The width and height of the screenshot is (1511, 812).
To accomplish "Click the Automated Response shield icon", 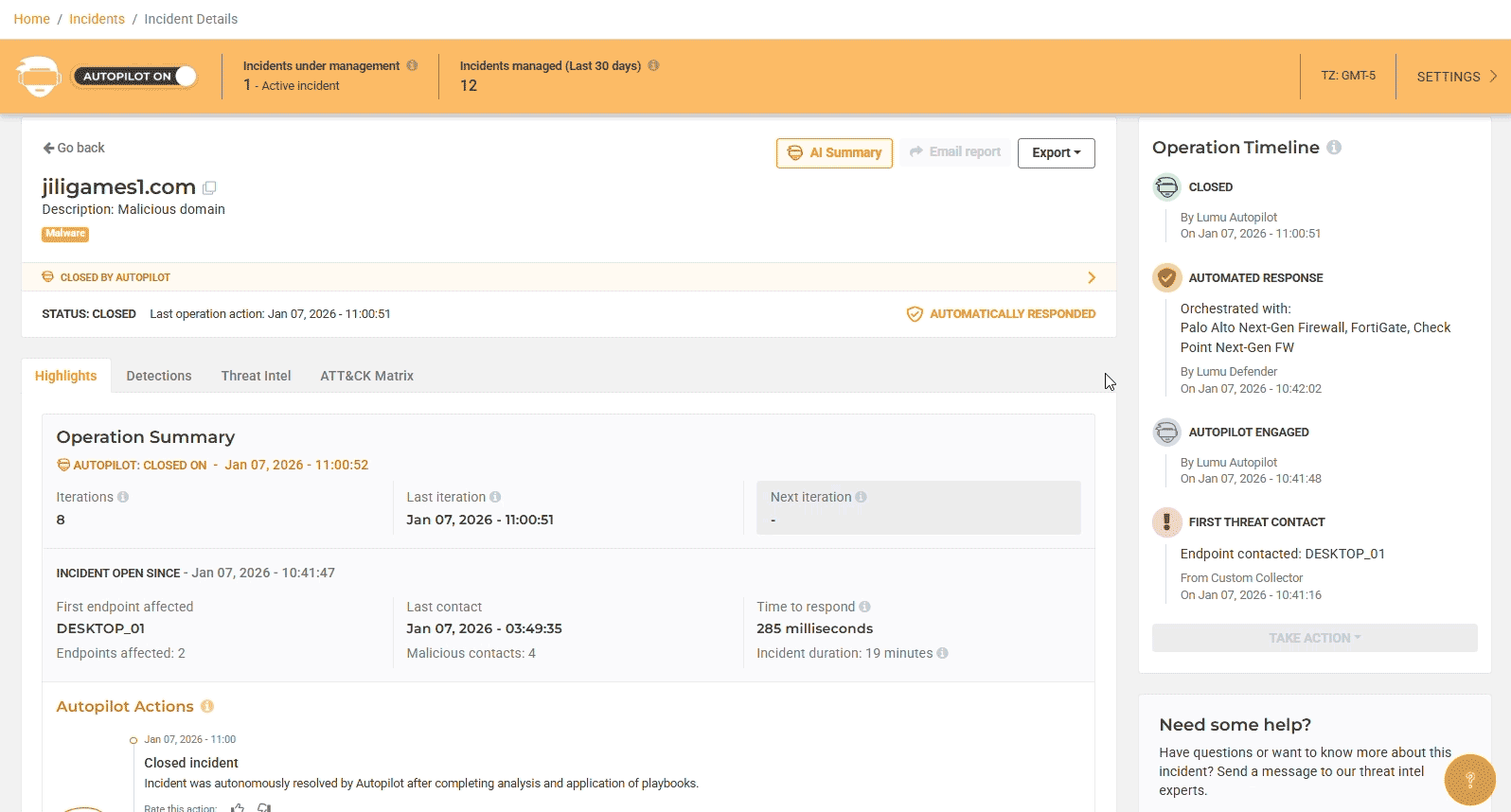I will [1166, 277].
